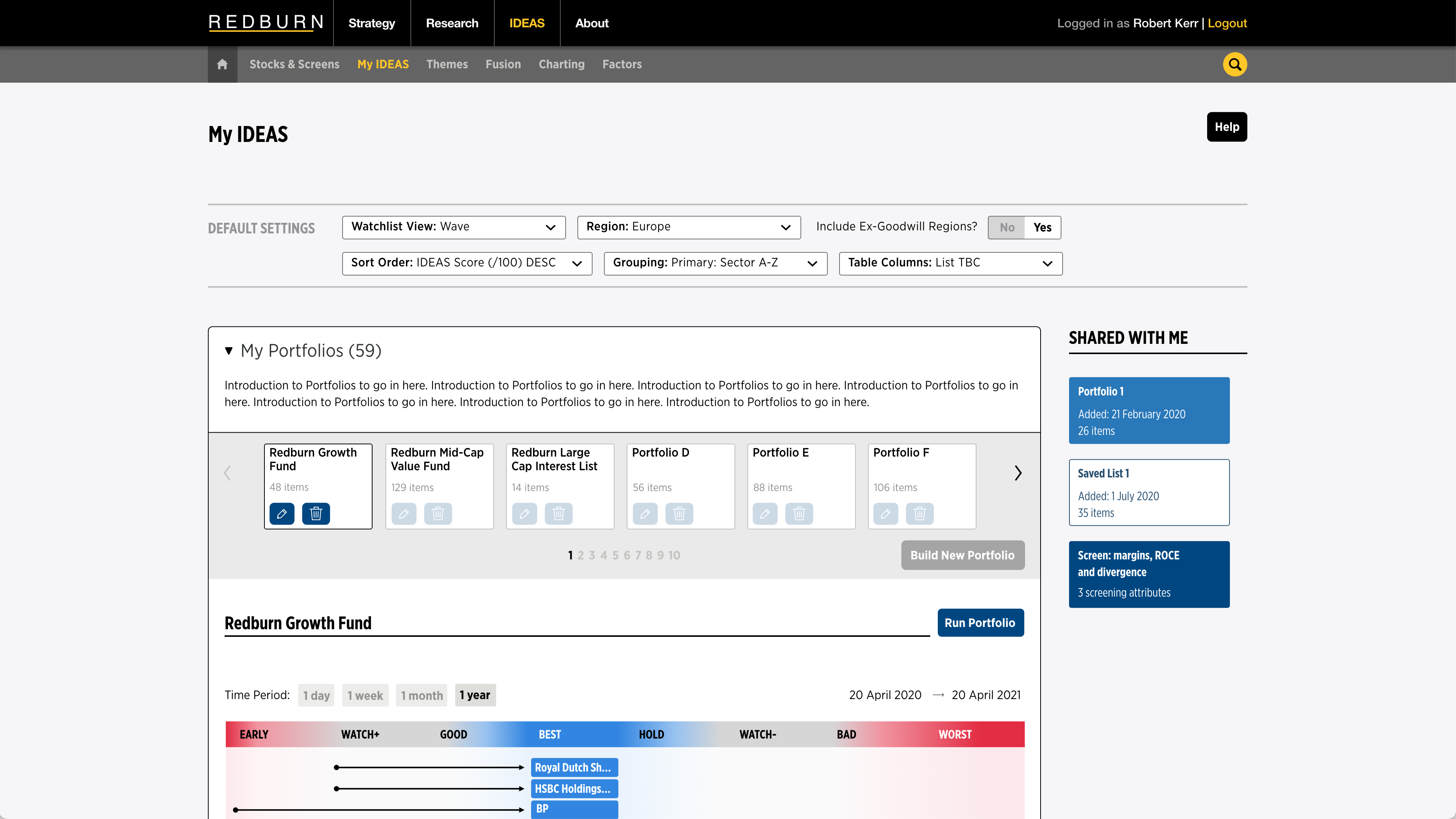
Task: Open Screen: margins, ROCE and divergence card
Action: pos(1149,575)
